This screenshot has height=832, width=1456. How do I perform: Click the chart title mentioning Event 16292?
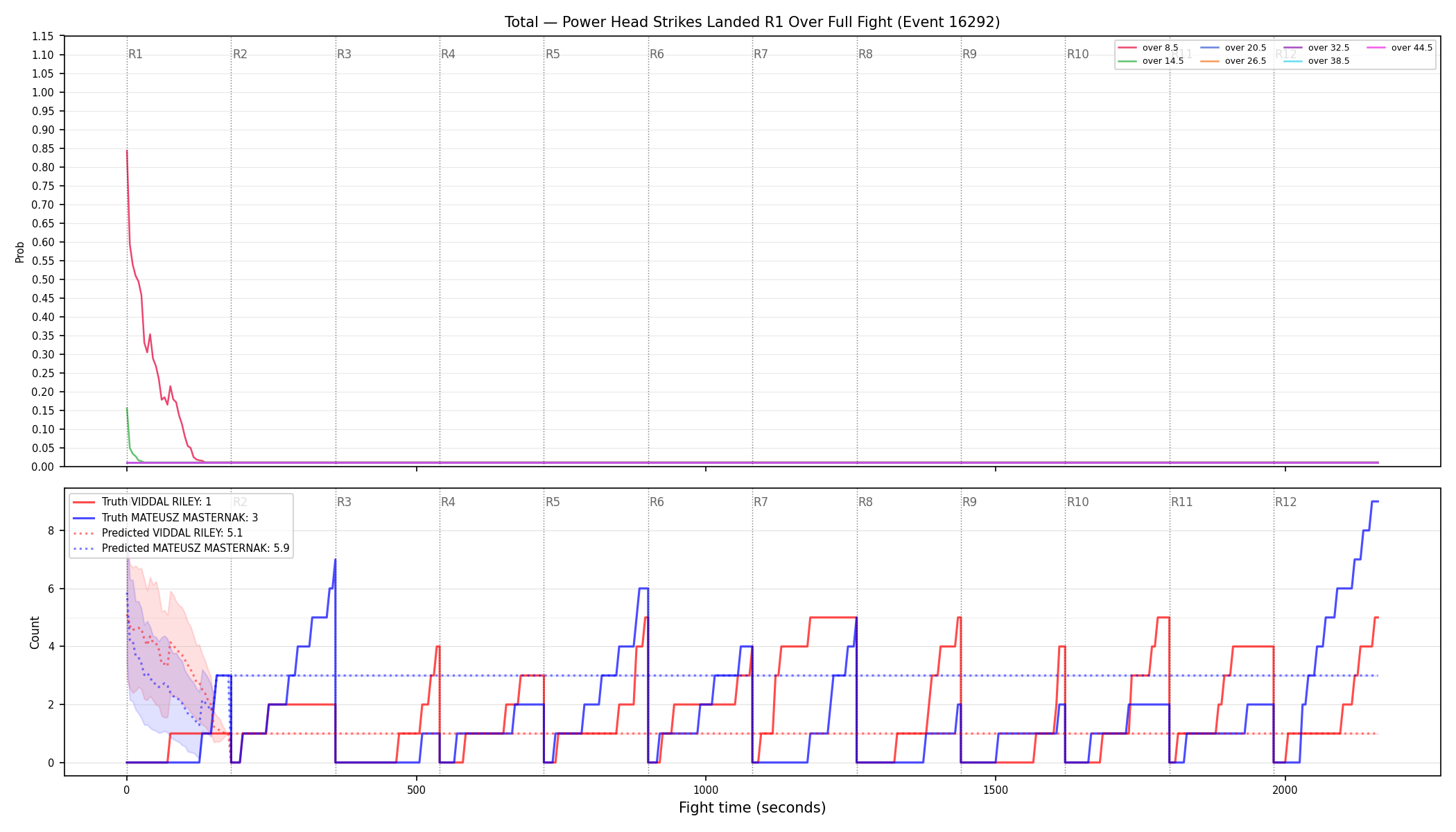tap(752, 22)
